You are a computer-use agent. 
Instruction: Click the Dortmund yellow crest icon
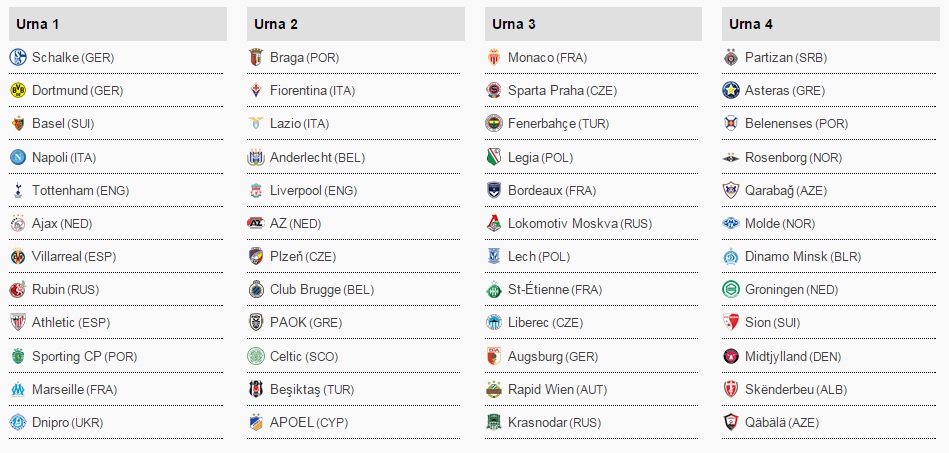(17, 91)
